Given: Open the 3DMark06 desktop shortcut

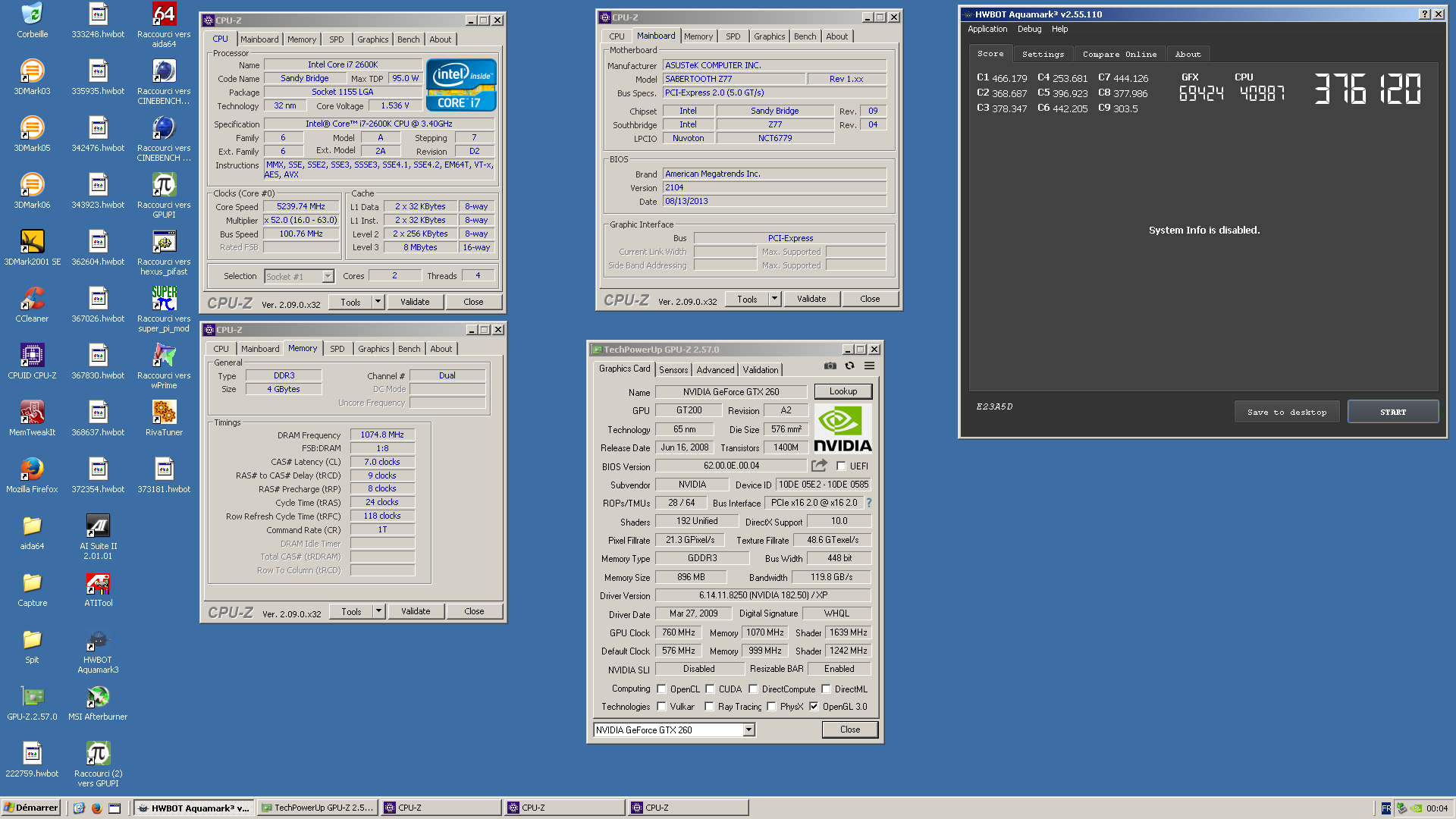Looking at the screenshot, I should (x=32, y=191).
